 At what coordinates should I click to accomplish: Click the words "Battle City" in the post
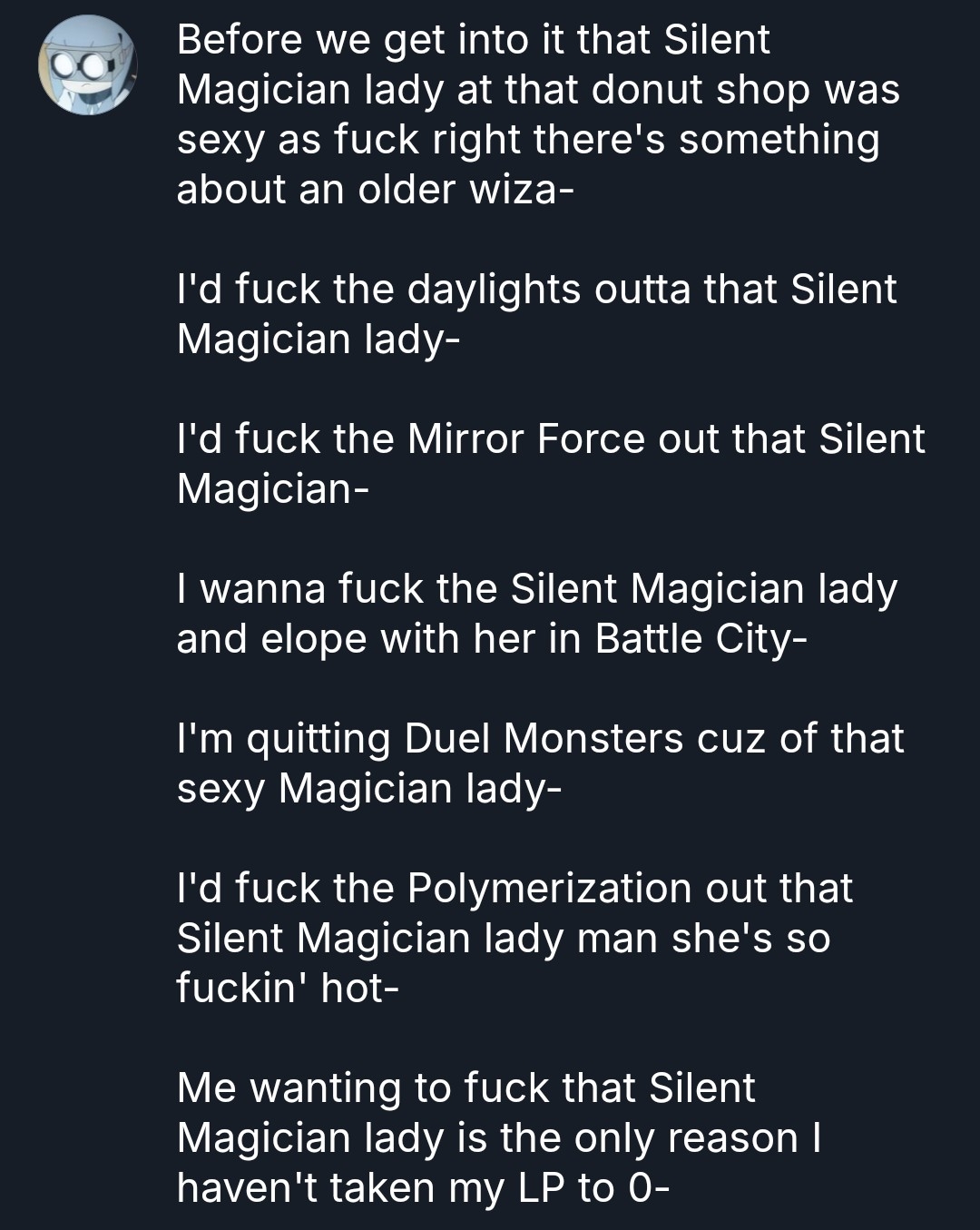click(693, 638)
